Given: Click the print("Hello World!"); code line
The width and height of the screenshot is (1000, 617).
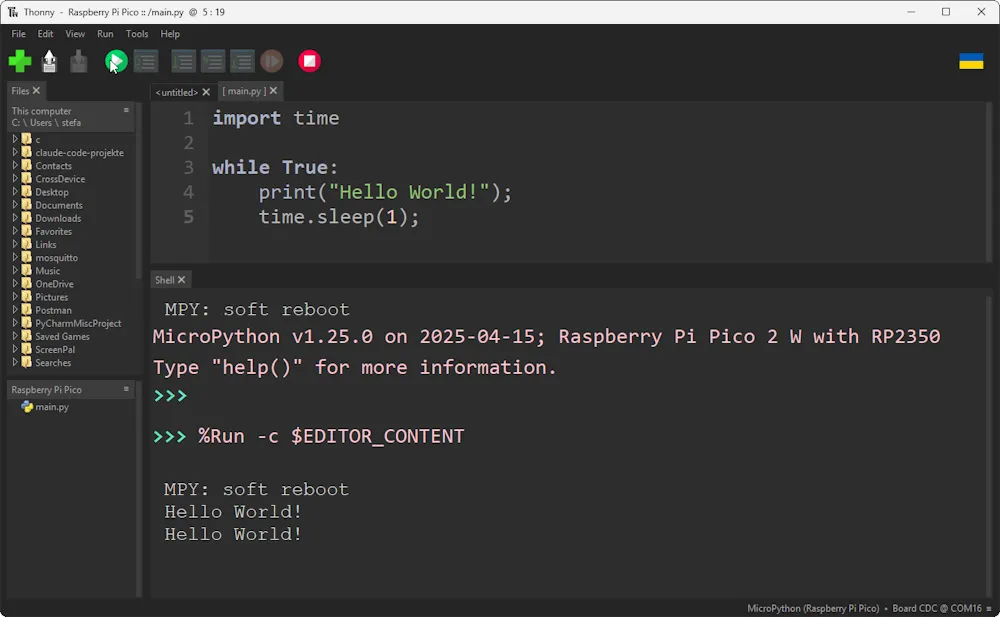Looking at the screenshot, I should (385, 192).
